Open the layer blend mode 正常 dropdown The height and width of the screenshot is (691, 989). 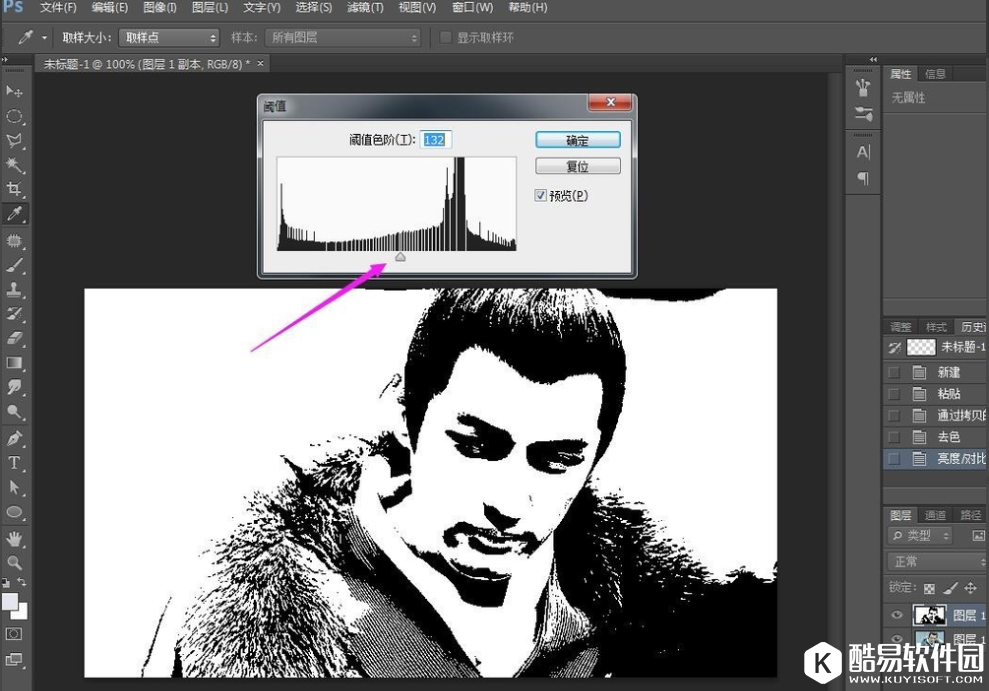click(935, 561)
